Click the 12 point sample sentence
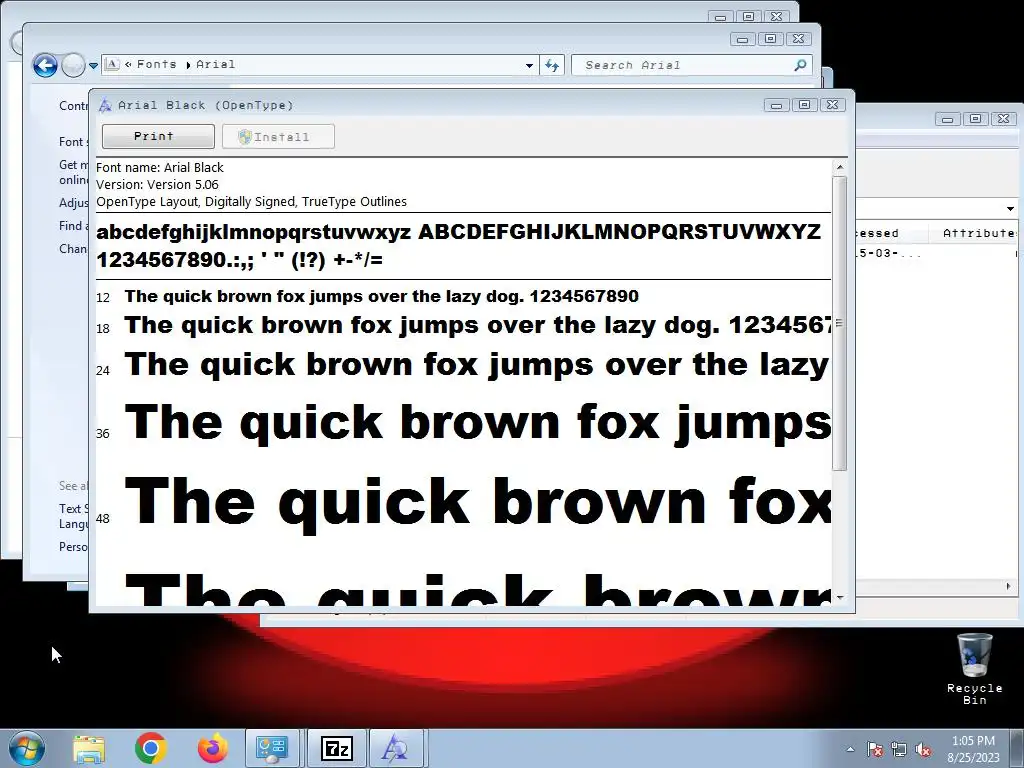Screen dimensions: 1024x768 (381, 296)
